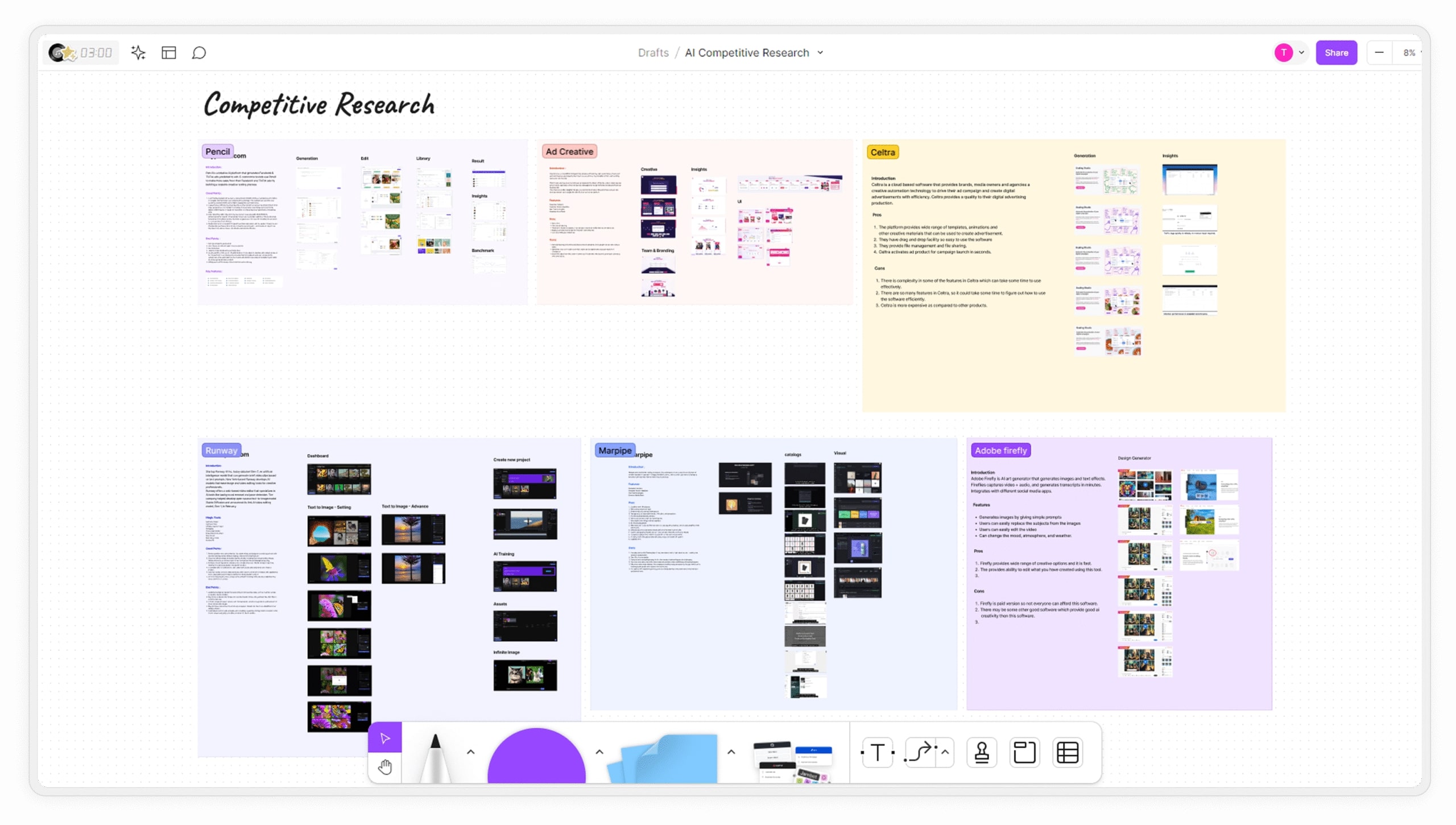
Task: Select first Adobe firefly Design Generator image
Action: (x=1144, y=484)
